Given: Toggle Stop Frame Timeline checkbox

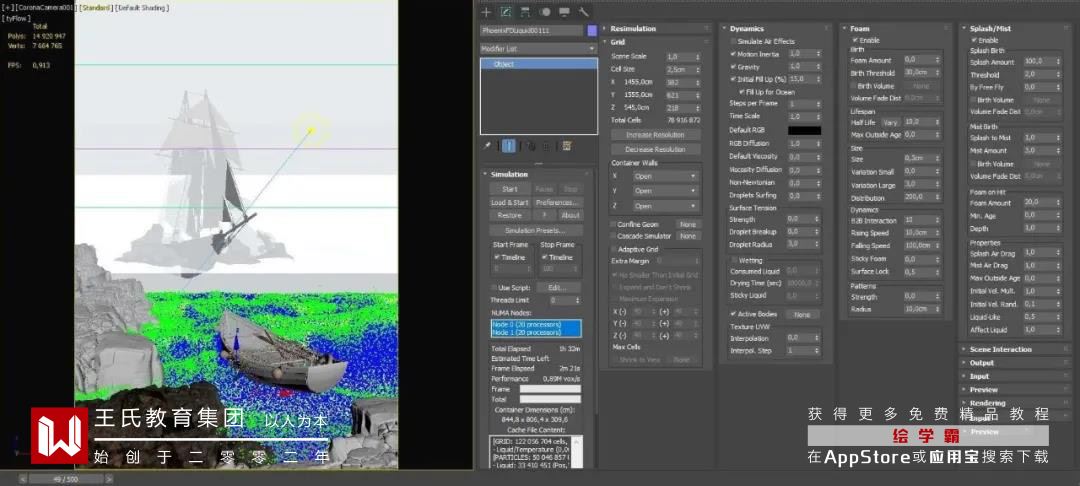Looking at the screenshot, I should click(x=545, y=257).
